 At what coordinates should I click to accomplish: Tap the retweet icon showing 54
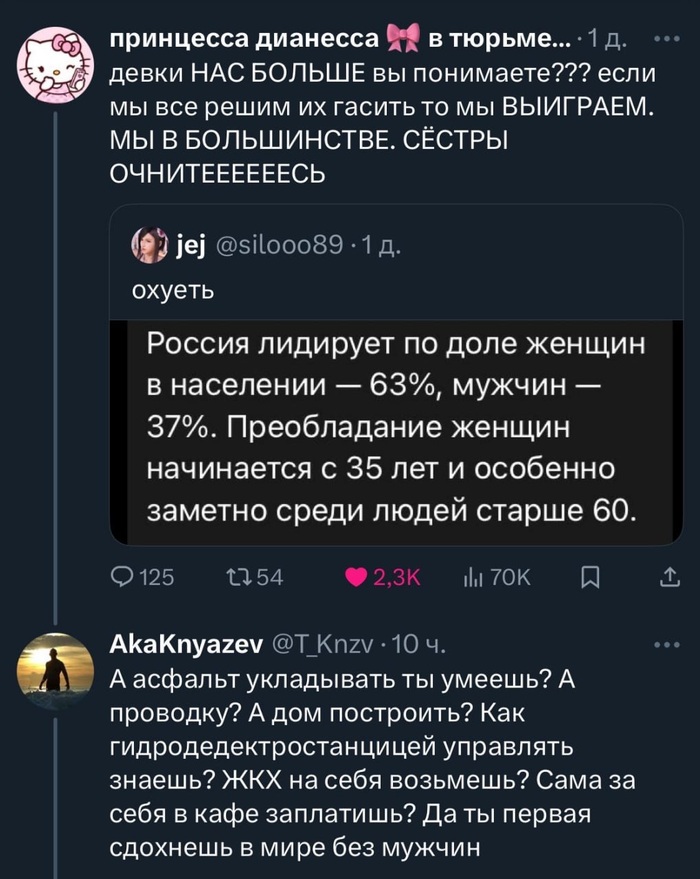tap(238, 576)
